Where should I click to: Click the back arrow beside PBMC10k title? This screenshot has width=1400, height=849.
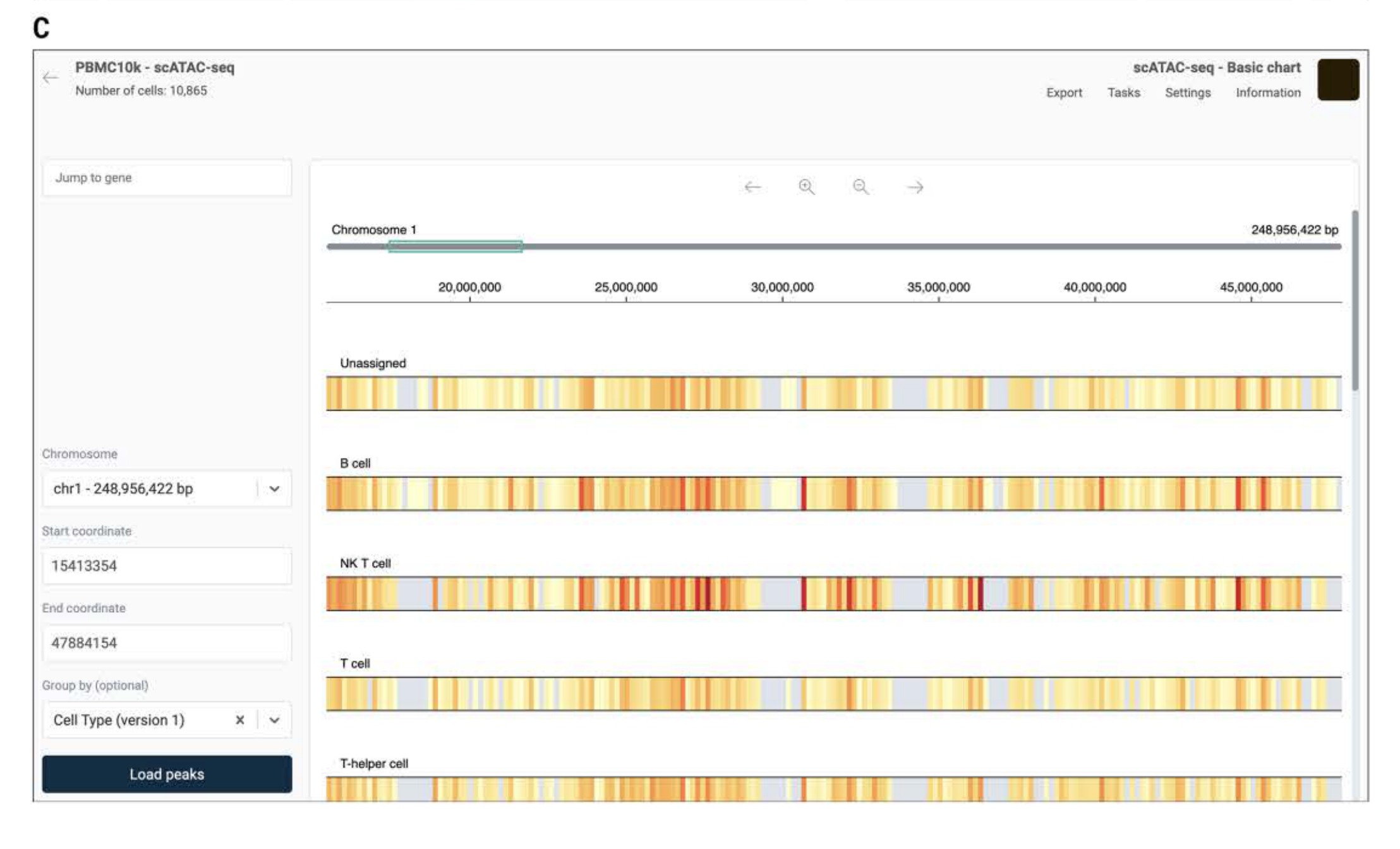click(51, 78)
